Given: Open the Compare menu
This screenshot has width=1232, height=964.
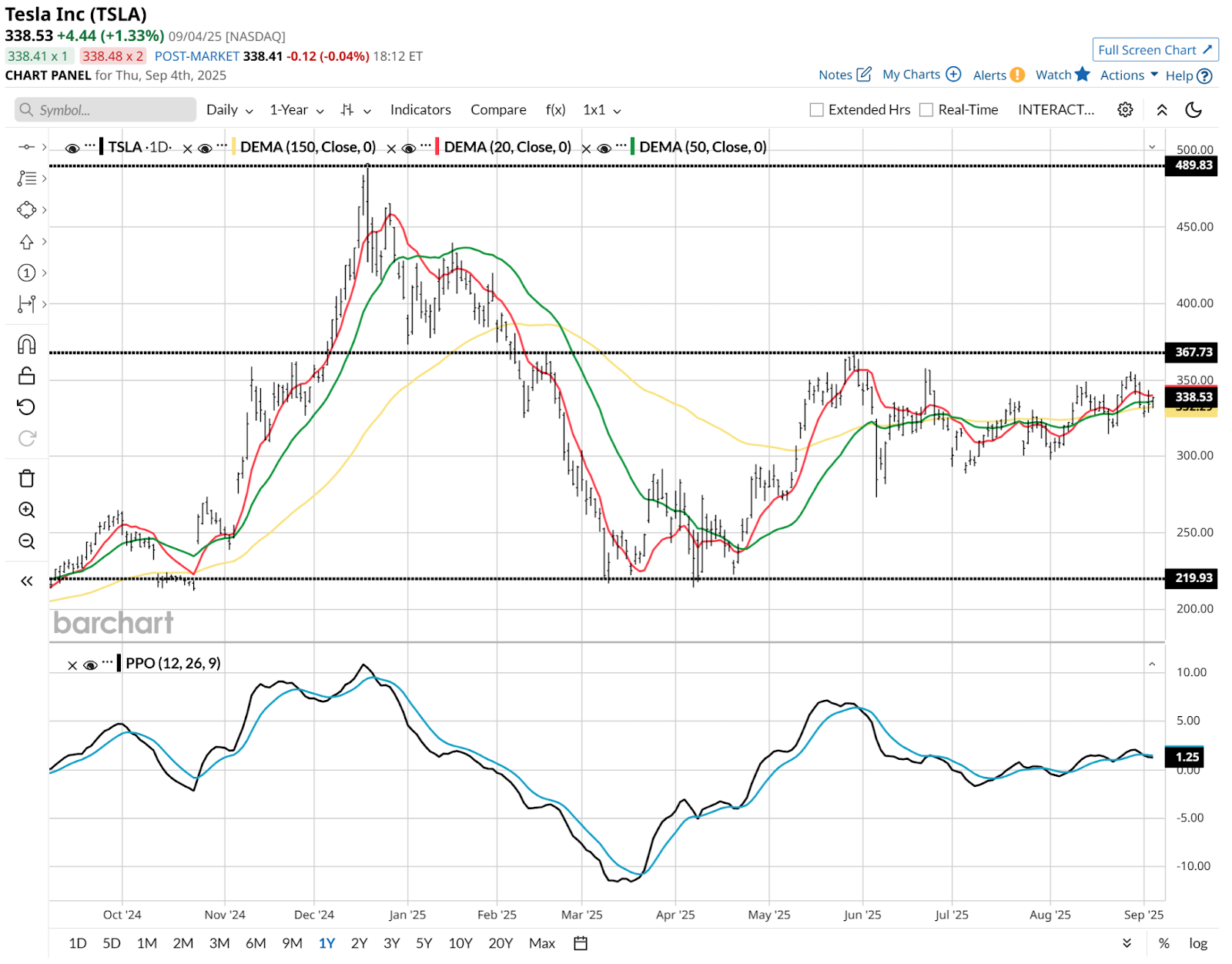Looking at the screenshot, I should [x=498, y=110].
